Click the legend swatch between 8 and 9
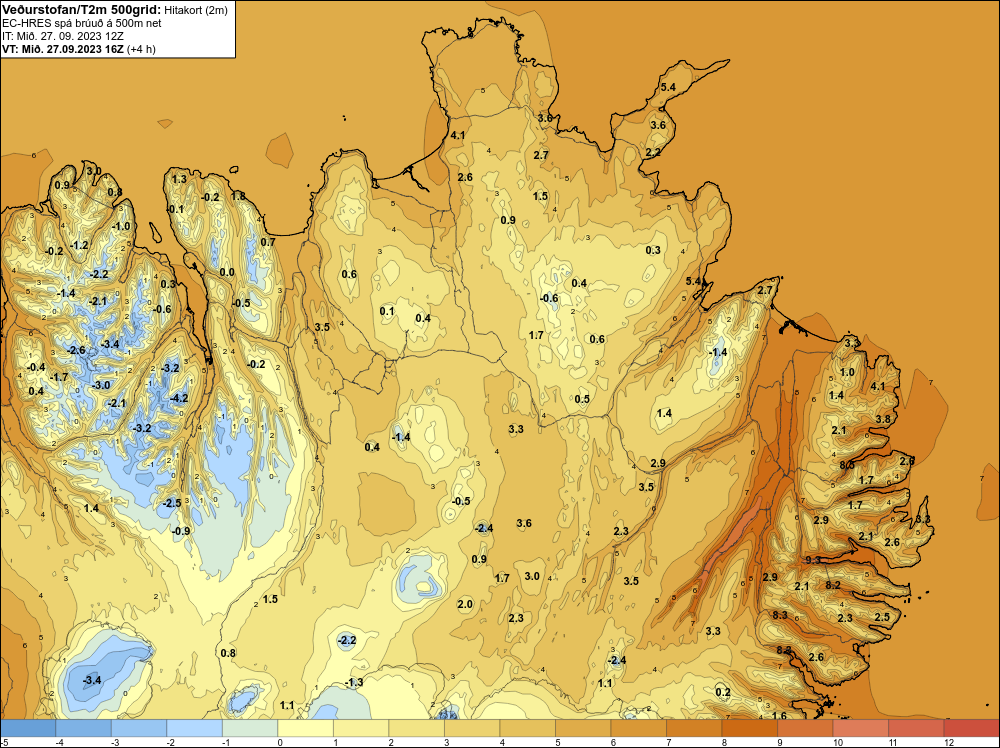This screenshot has width=1000, height=748. click(x=749, y=728)
